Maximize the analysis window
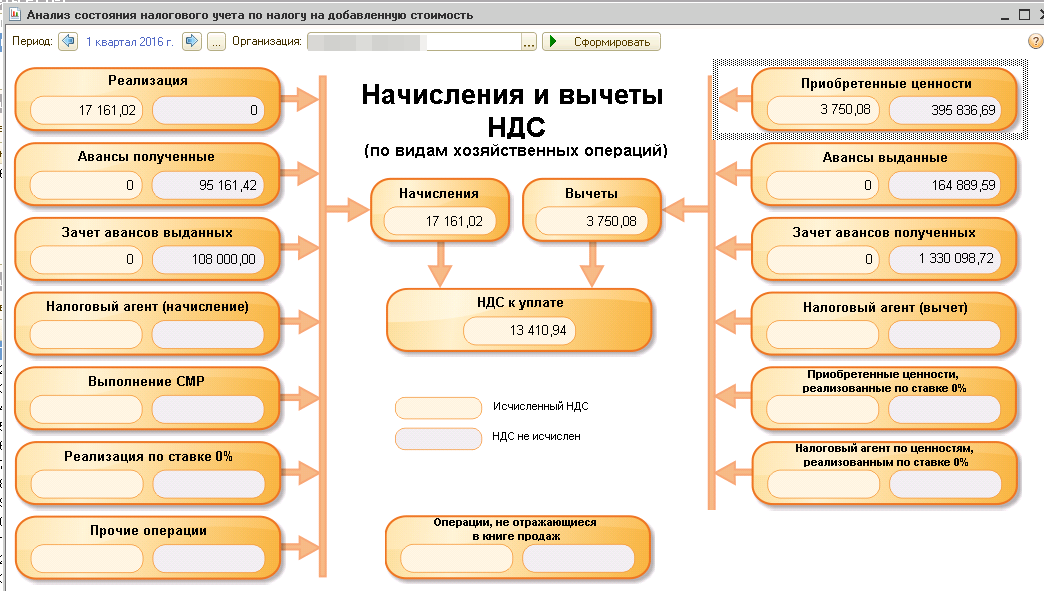 click(x=1022, y=15)
